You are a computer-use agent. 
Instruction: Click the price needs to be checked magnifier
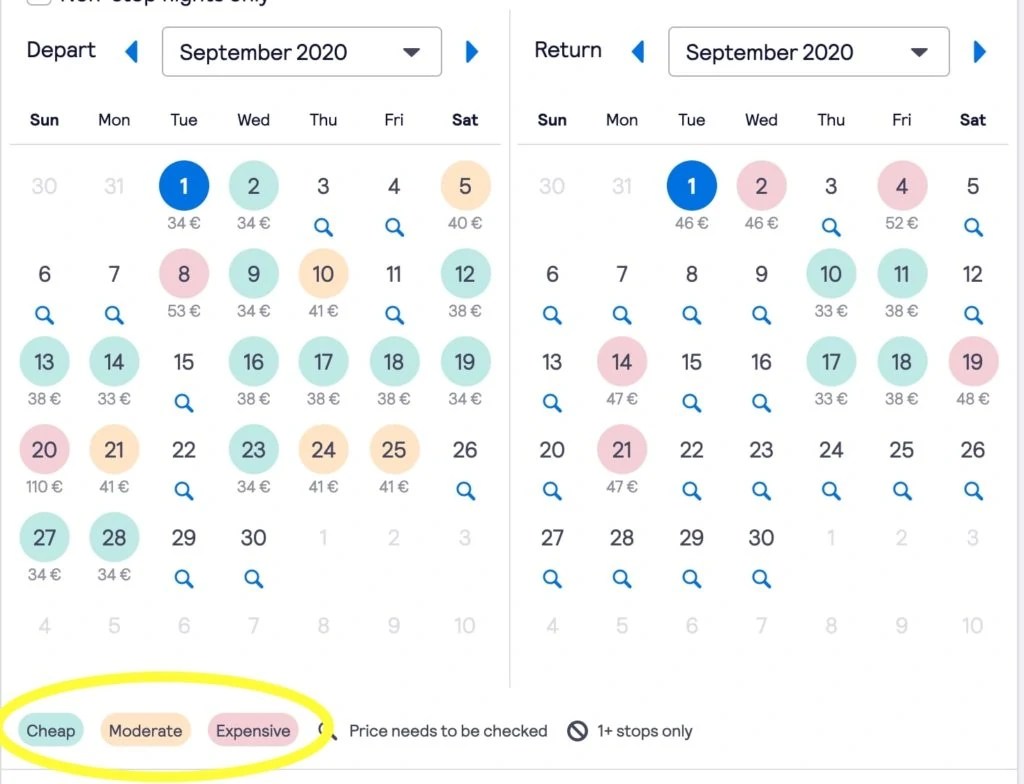325,731
